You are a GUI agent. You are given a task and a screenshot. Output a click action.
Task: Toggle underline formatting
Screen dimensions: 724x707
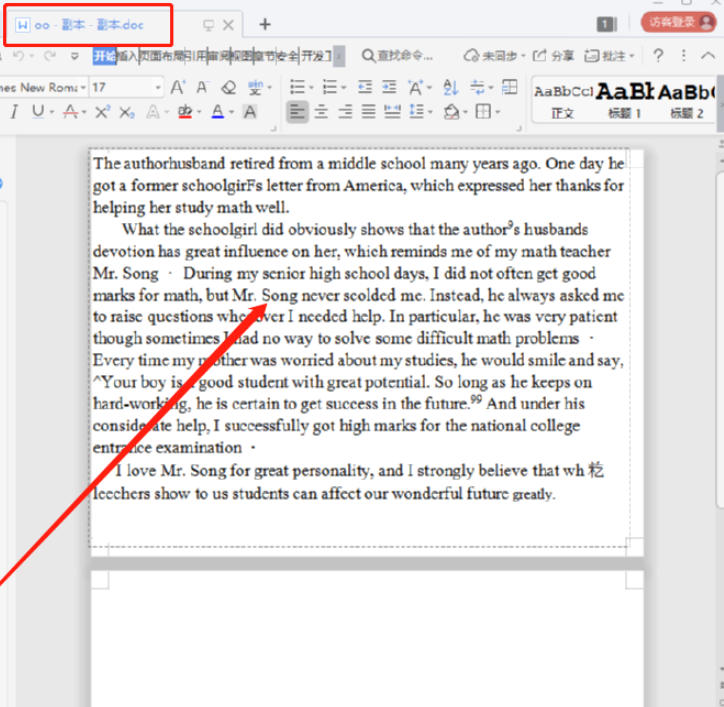tap(38, 112)
